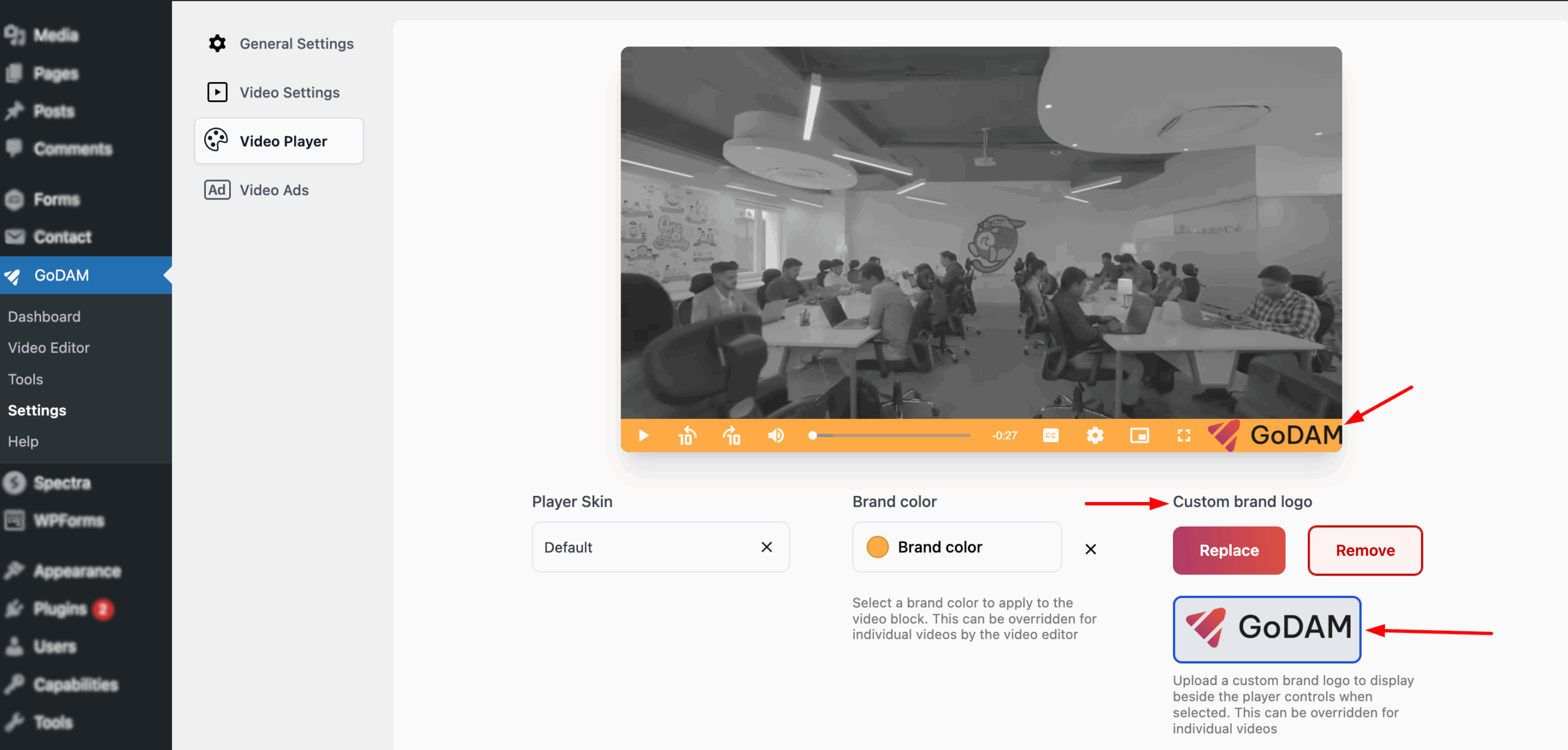
Task: Toggle closed captions on the video
Action: click(x=1050, y=435)
